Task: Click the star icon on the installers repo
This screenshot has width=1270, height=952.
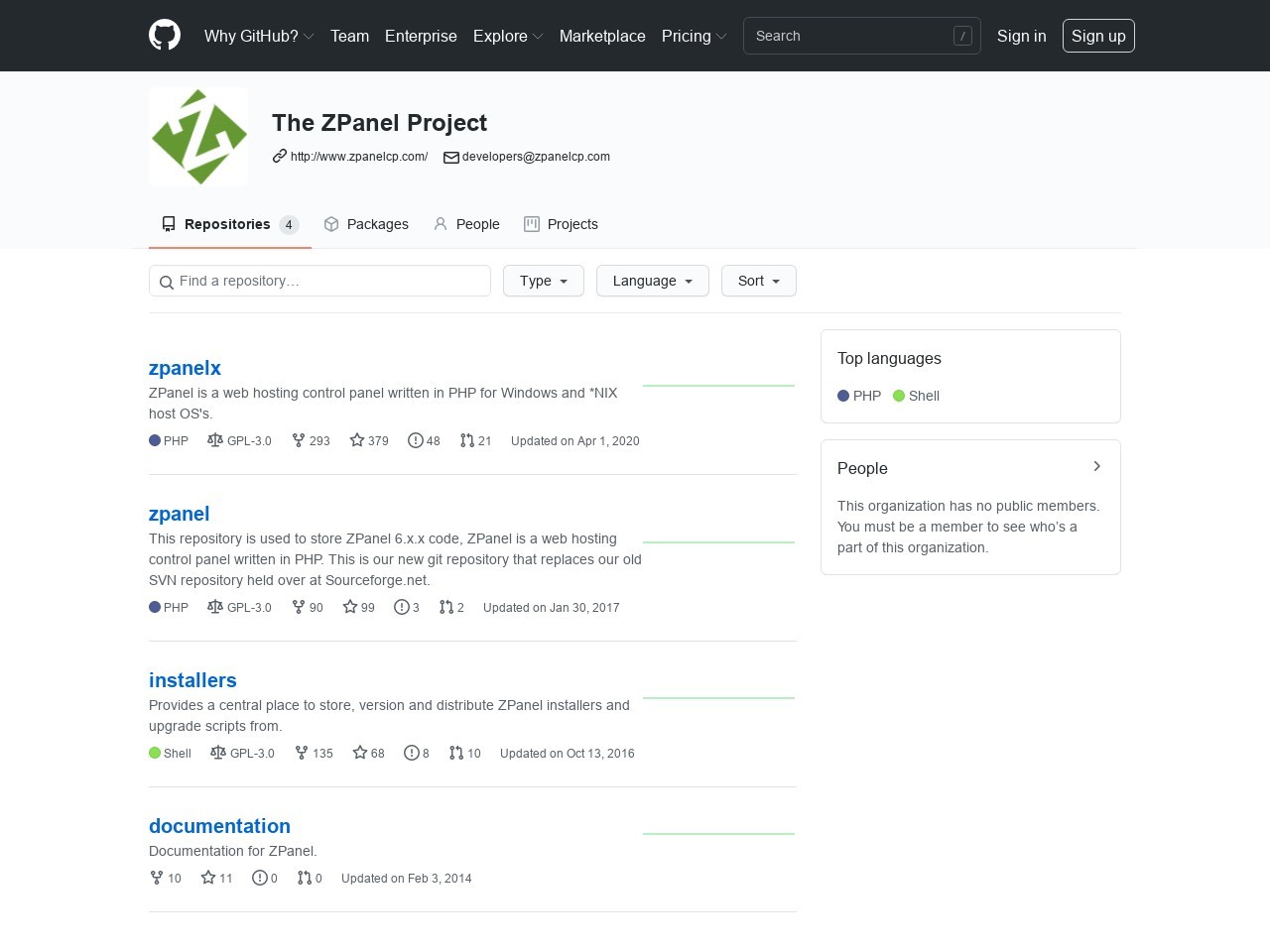Action: 358,753
